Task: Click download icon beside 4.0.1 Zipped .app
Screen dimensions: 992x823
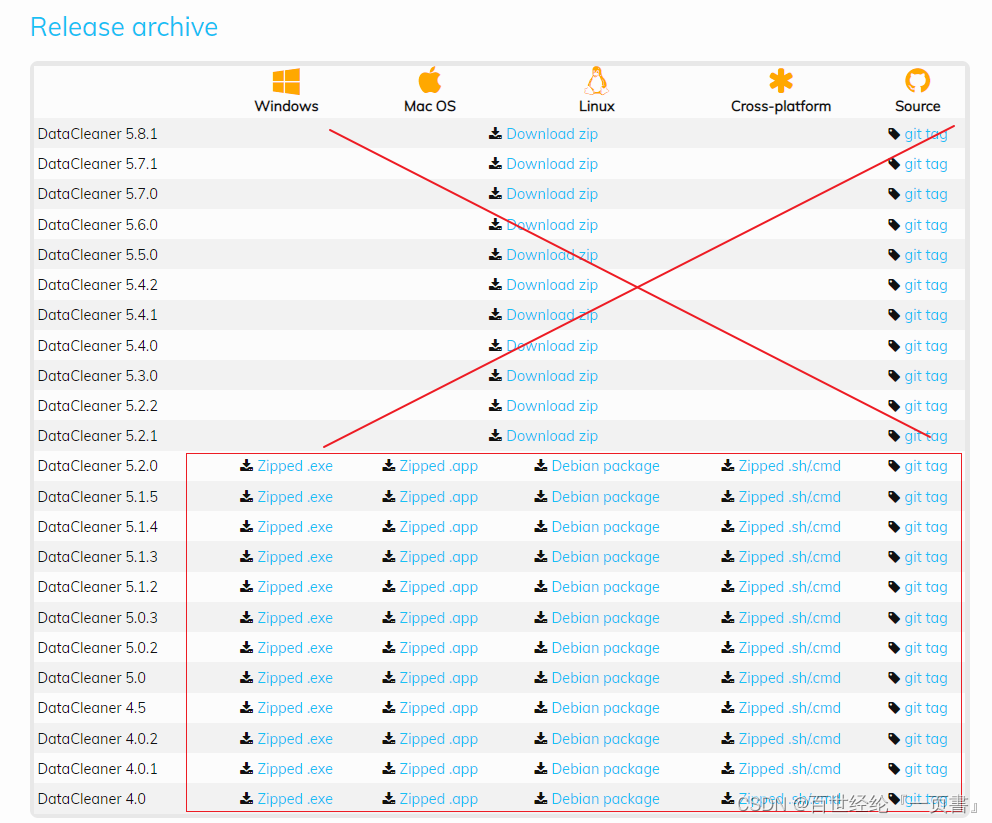Action: coord(389,769)
